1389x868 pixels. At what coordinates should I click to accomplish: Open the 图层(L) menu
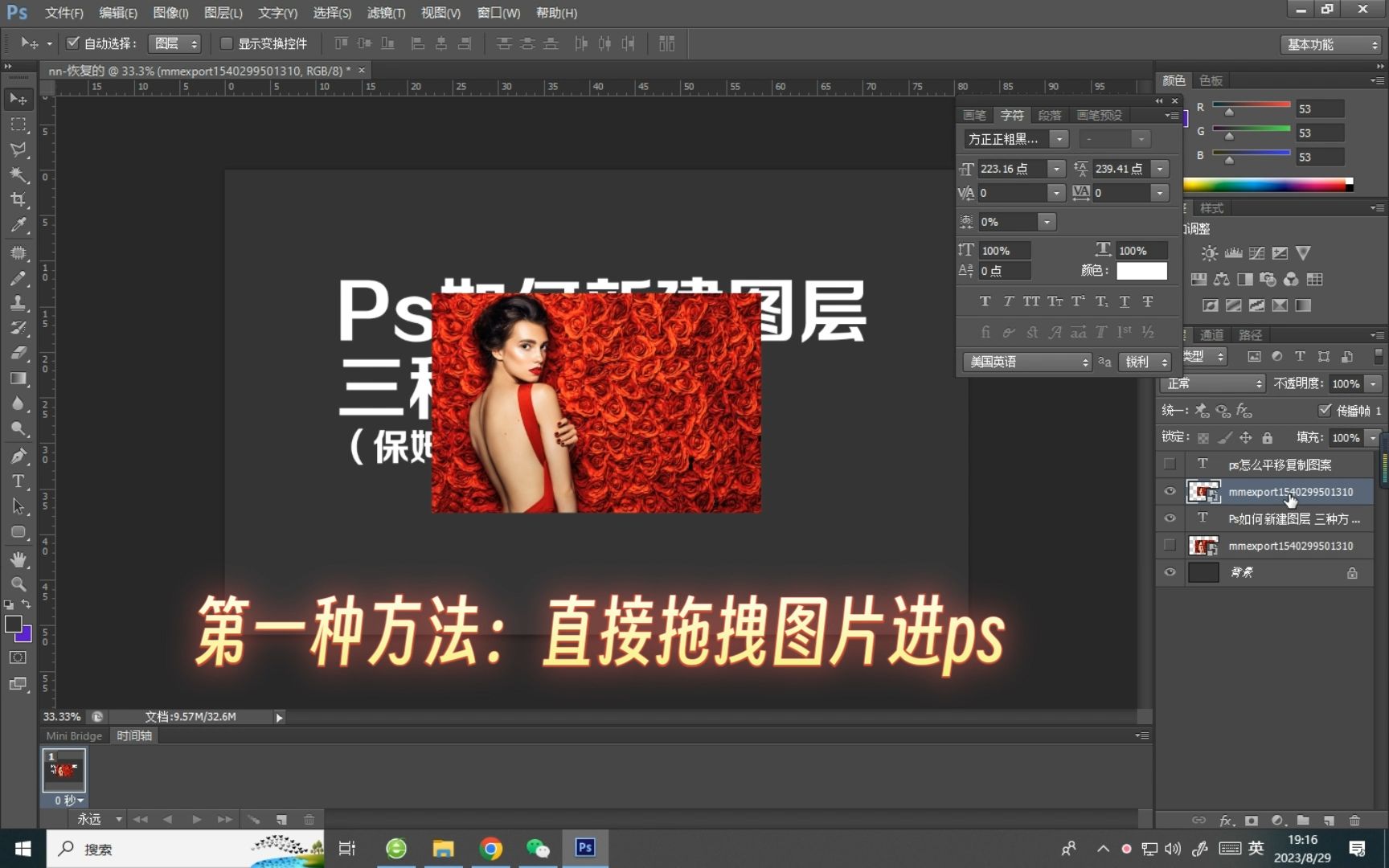point(223,13)
